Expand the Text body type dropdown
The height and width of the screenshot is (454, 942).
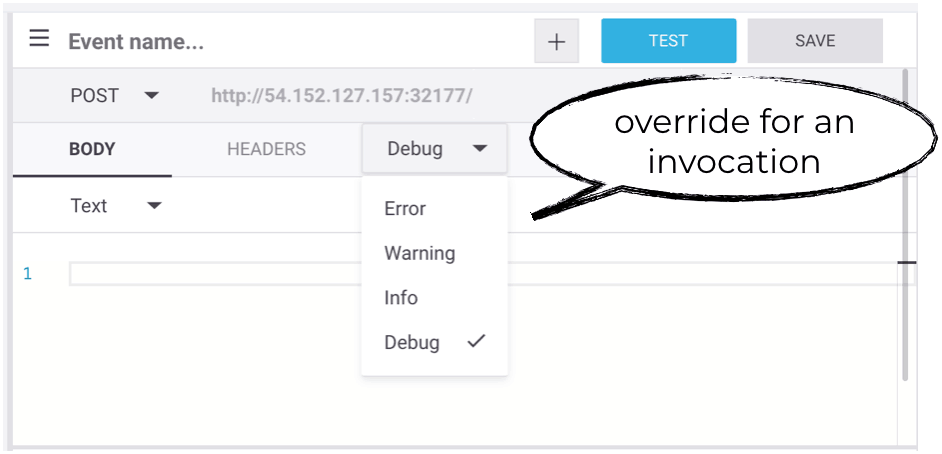pos(115,206)
